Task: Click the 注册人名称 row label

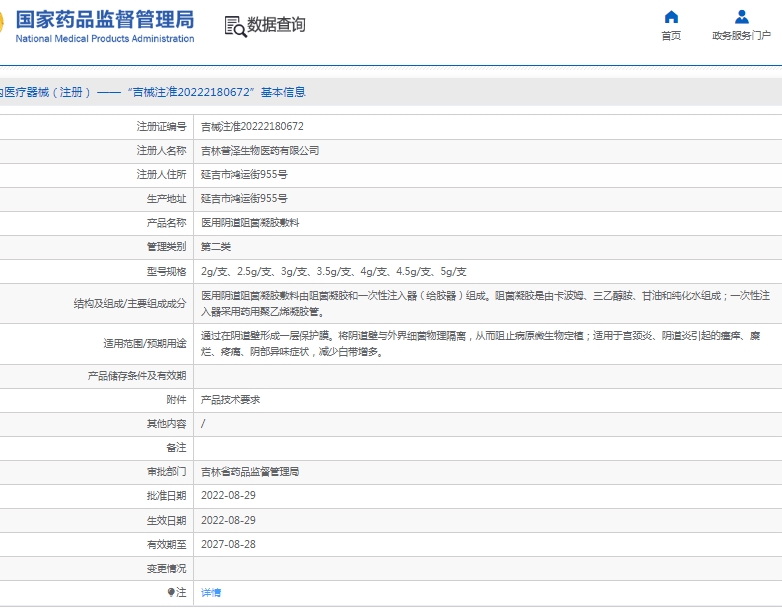Action: 162,151
